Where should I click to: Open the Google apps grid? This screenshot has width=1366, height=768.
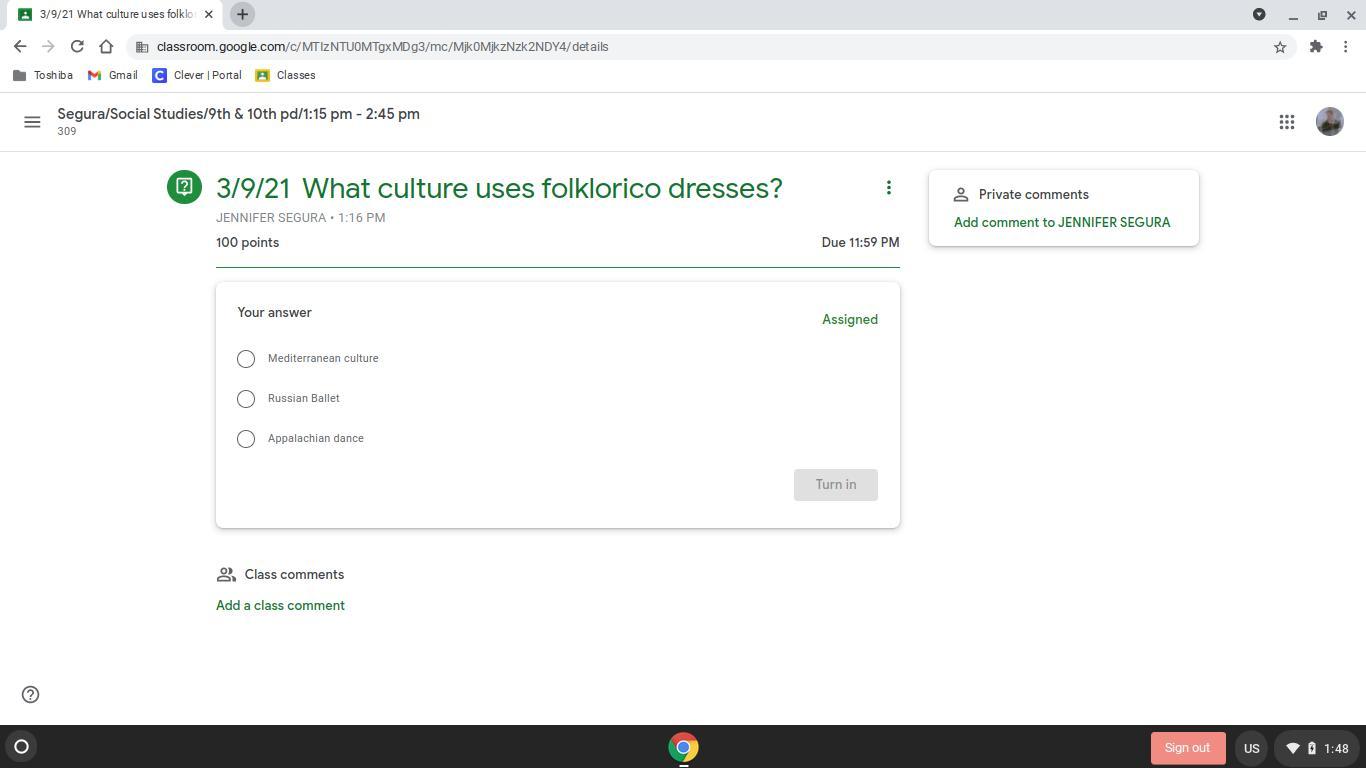1287,122
